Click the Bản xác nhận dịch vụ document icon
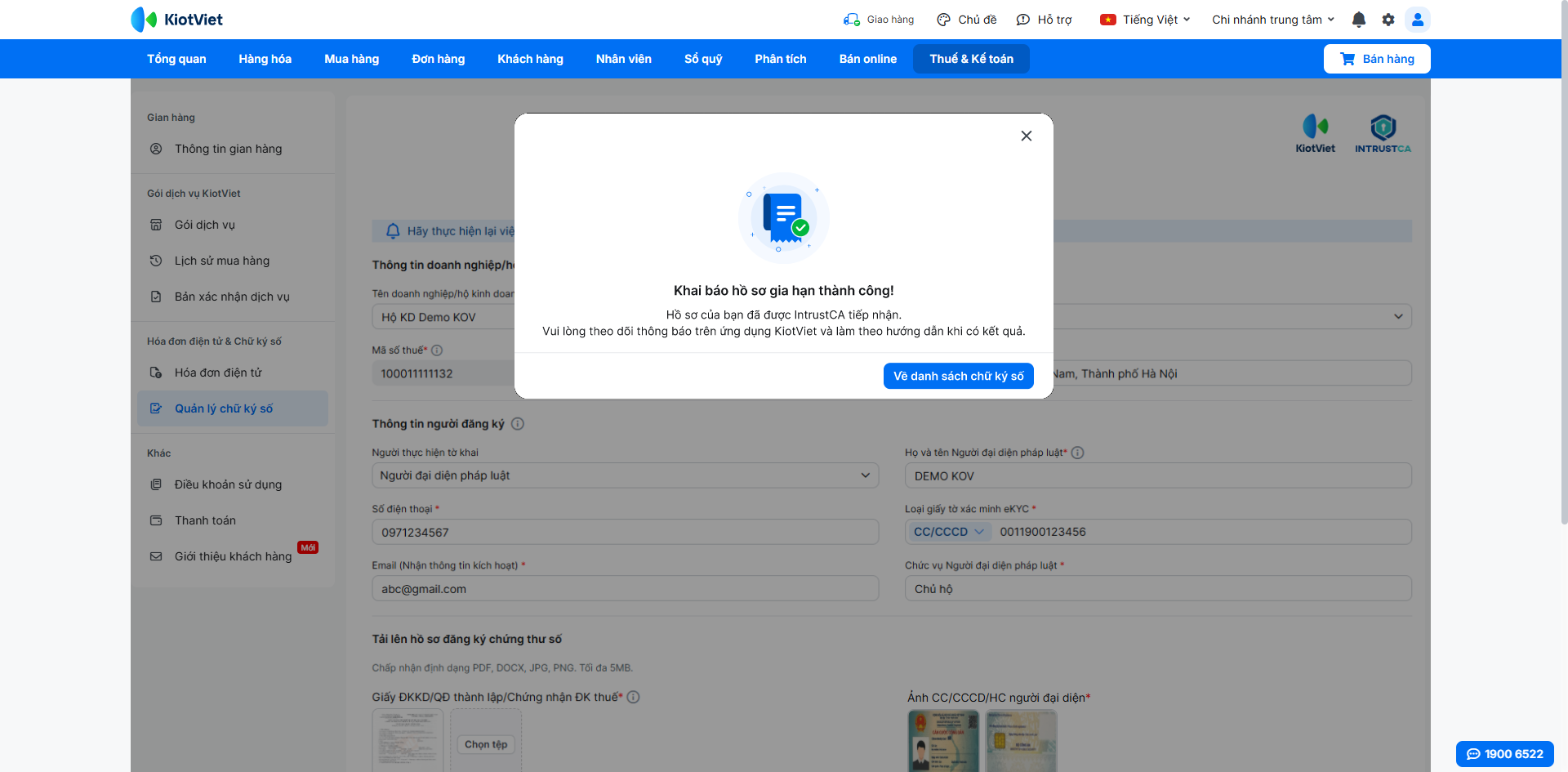 pyautogui.click(x=156, y=297)
